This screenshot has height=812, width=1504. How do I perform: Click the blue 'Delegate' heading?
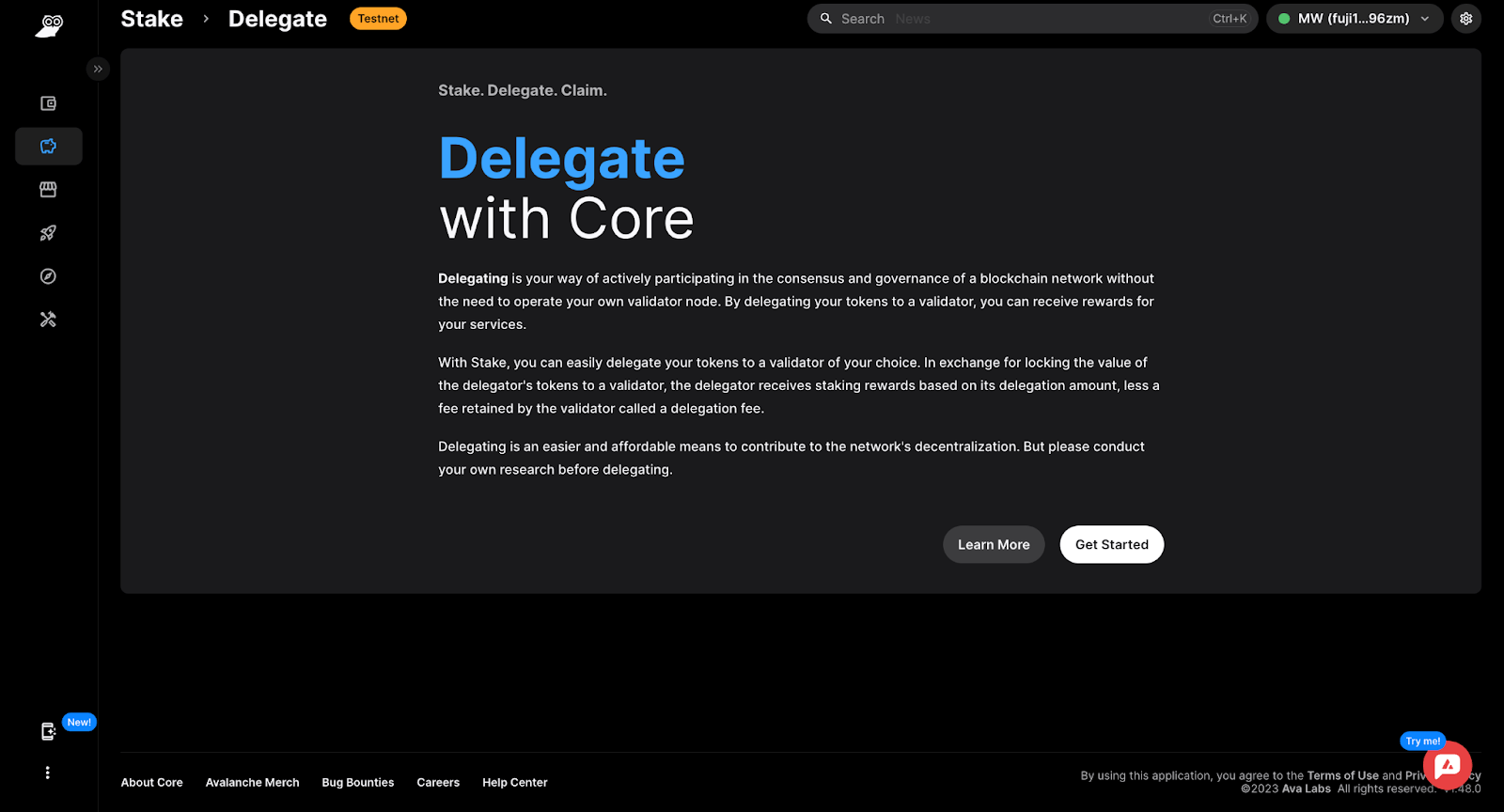pos(562,159)
